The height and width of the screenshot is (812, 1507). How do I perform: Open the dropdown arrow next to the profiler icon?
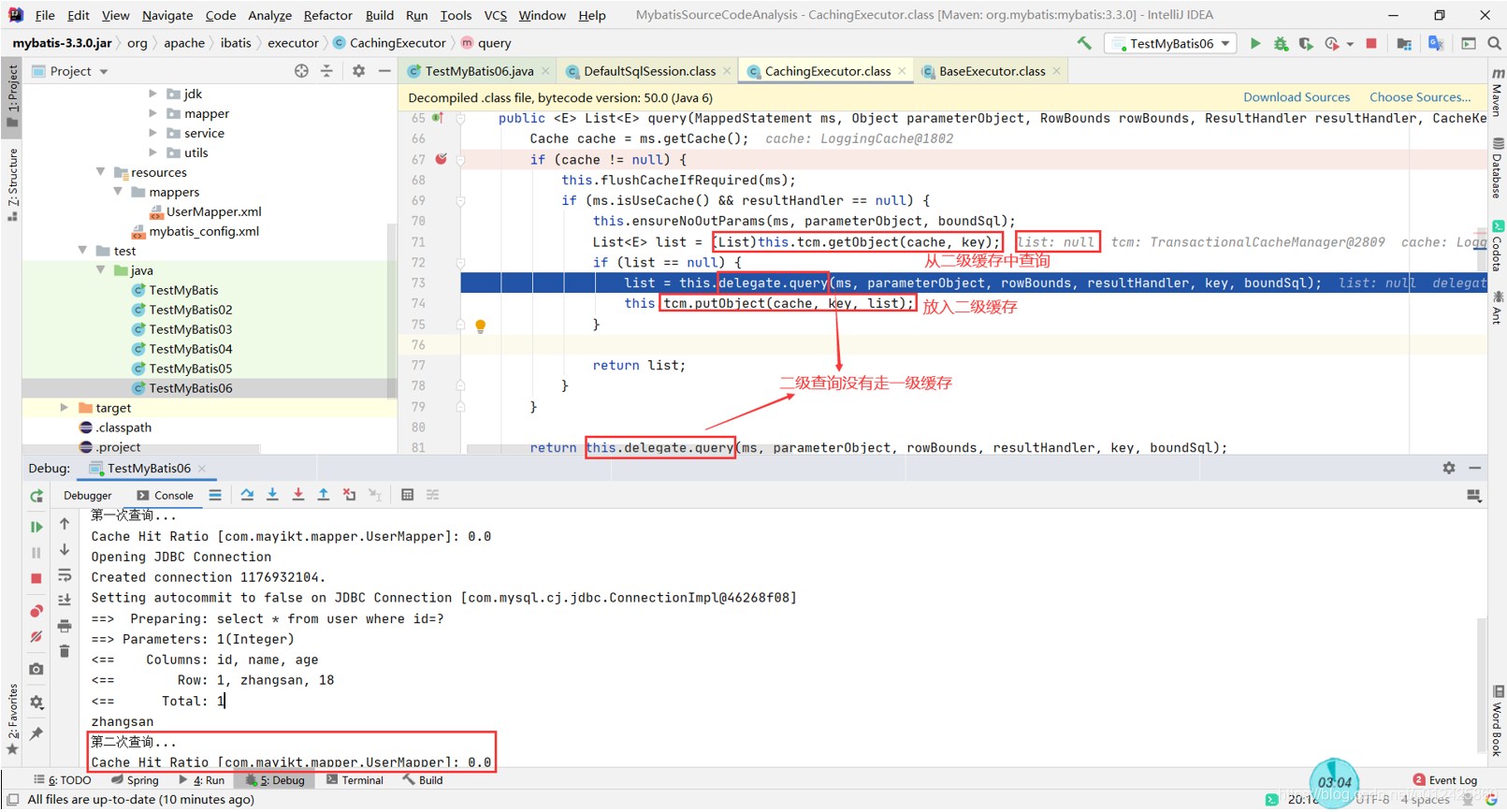[1350, 44]
